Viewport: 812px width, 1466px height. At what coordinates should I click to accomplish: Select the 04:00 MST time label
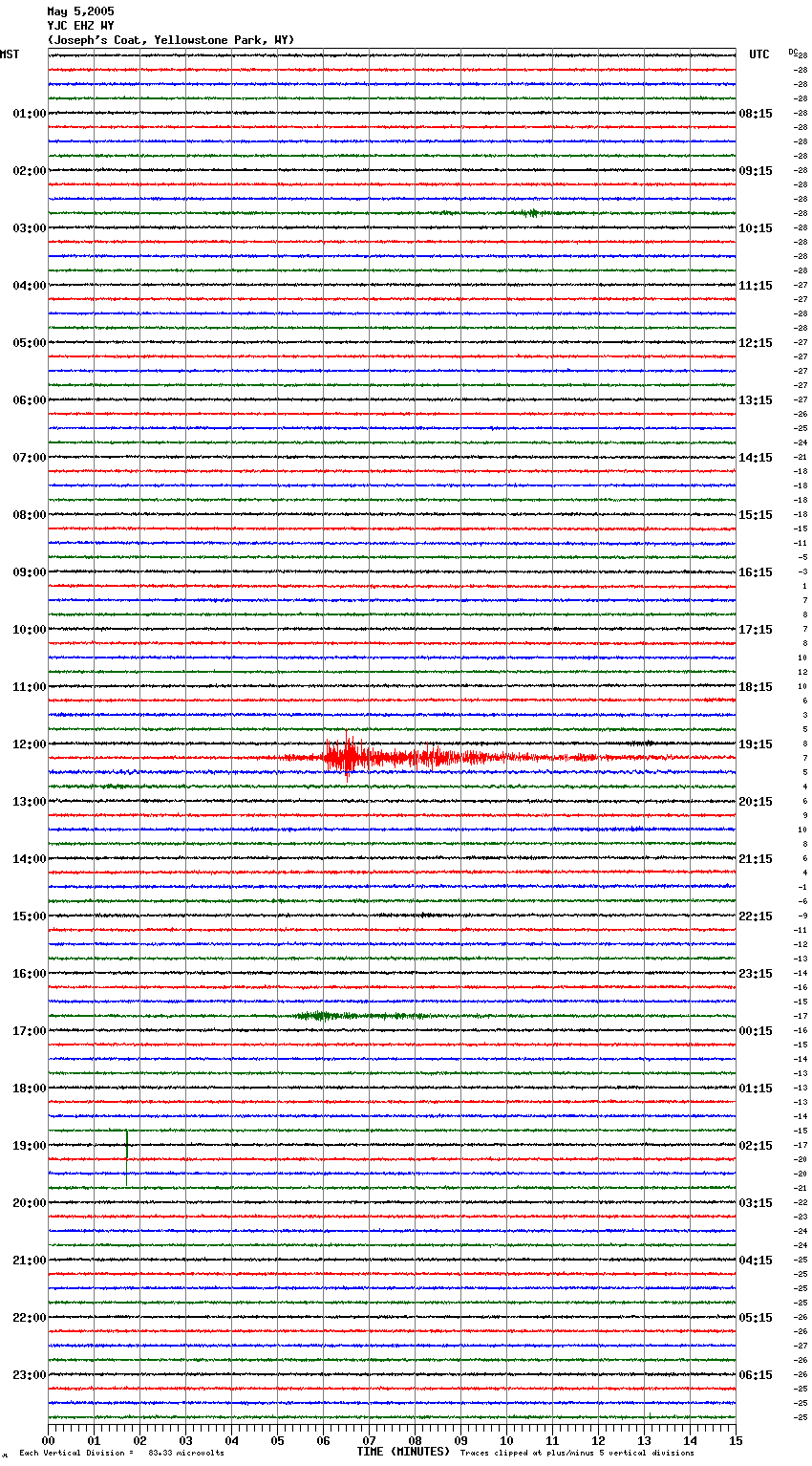coord(30,286)
